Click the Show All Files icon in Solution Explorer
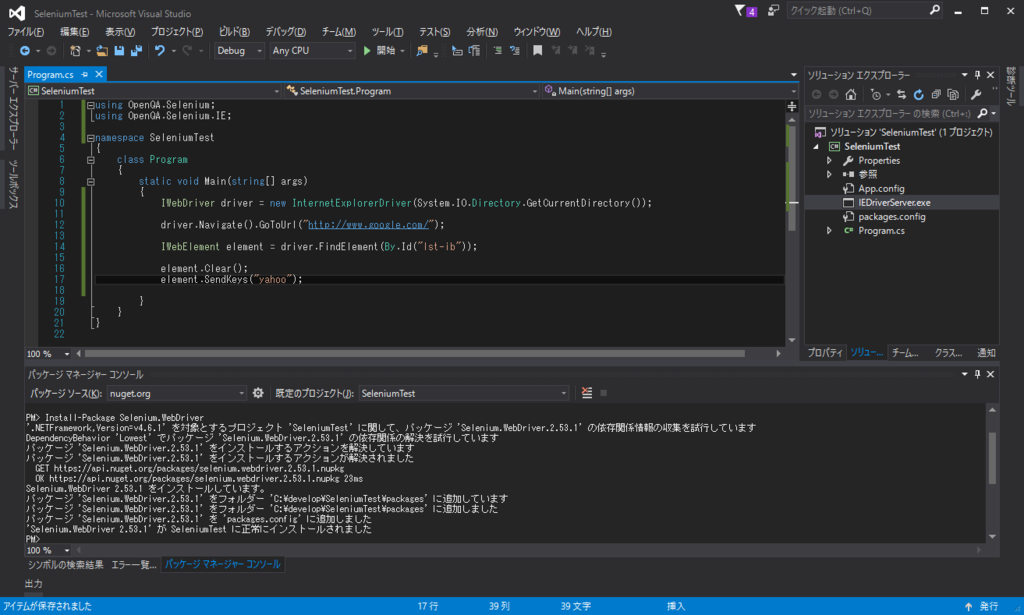1024x615 pixels. (953, 95)
